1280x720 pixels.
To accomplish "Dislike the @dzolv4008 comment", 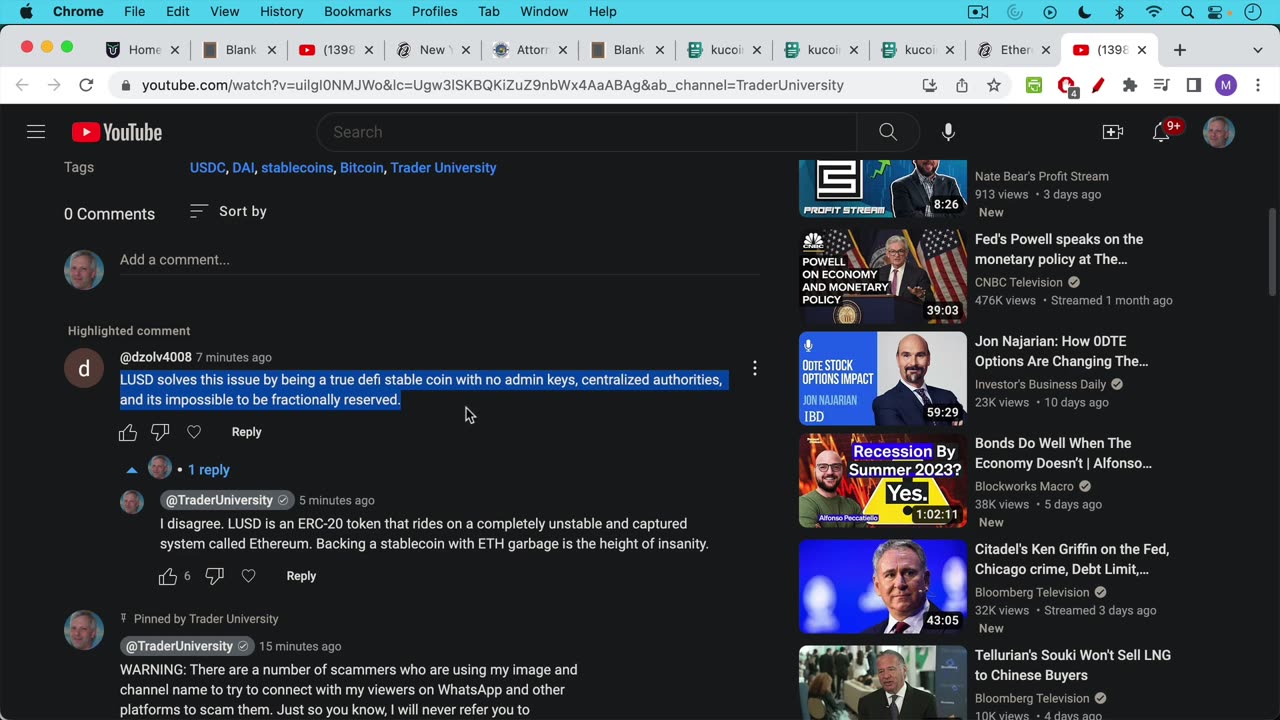I will pos(160,432).
